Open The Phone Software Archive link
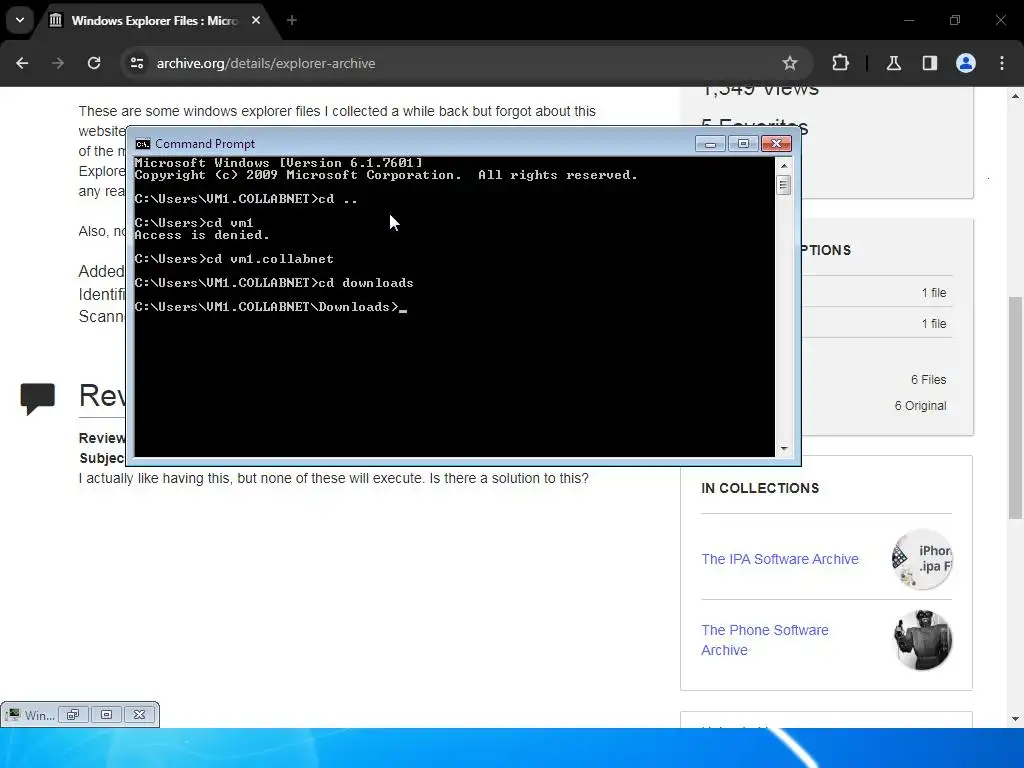Screen dimensions: 1024x768 point(765,640)
